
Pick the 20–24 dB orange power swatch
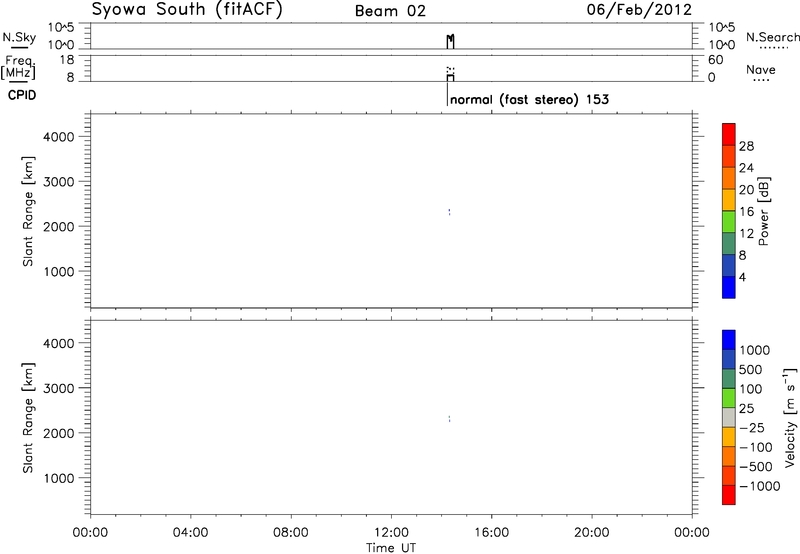(x=729, y=178)
